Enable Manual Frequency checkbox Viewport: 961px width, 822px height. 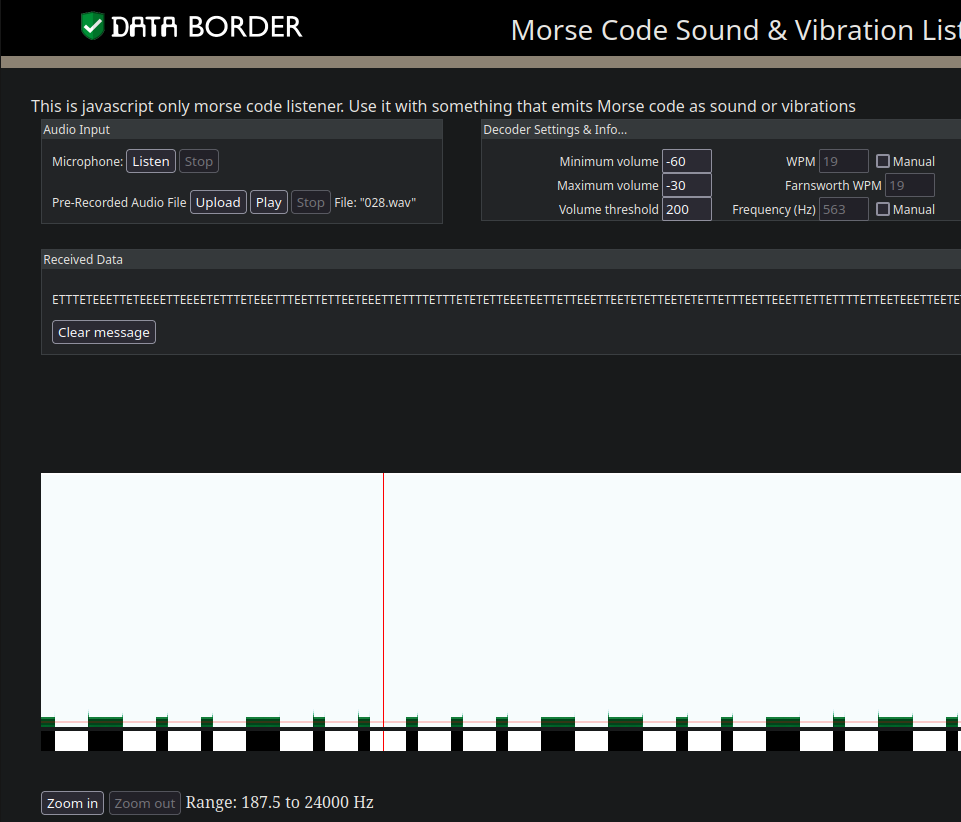883,209
